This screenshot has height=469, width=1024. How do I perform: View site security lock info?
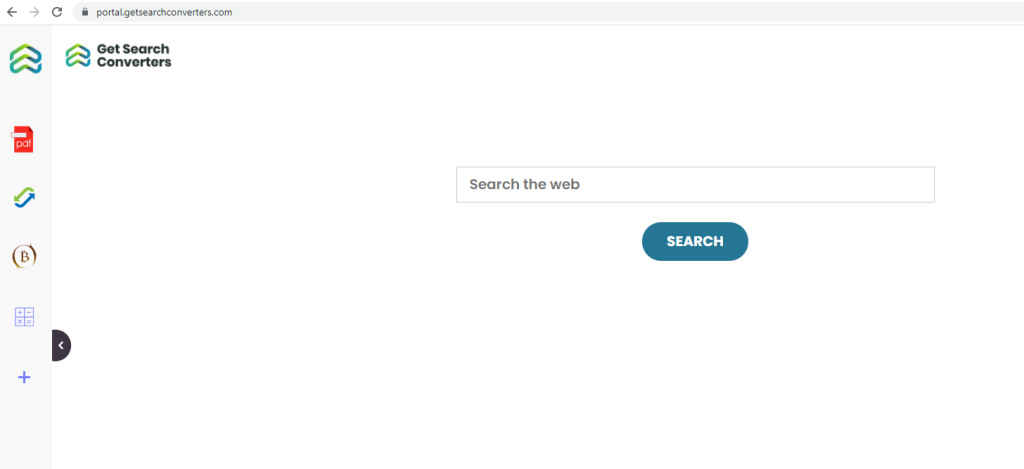tap(84, 12)
